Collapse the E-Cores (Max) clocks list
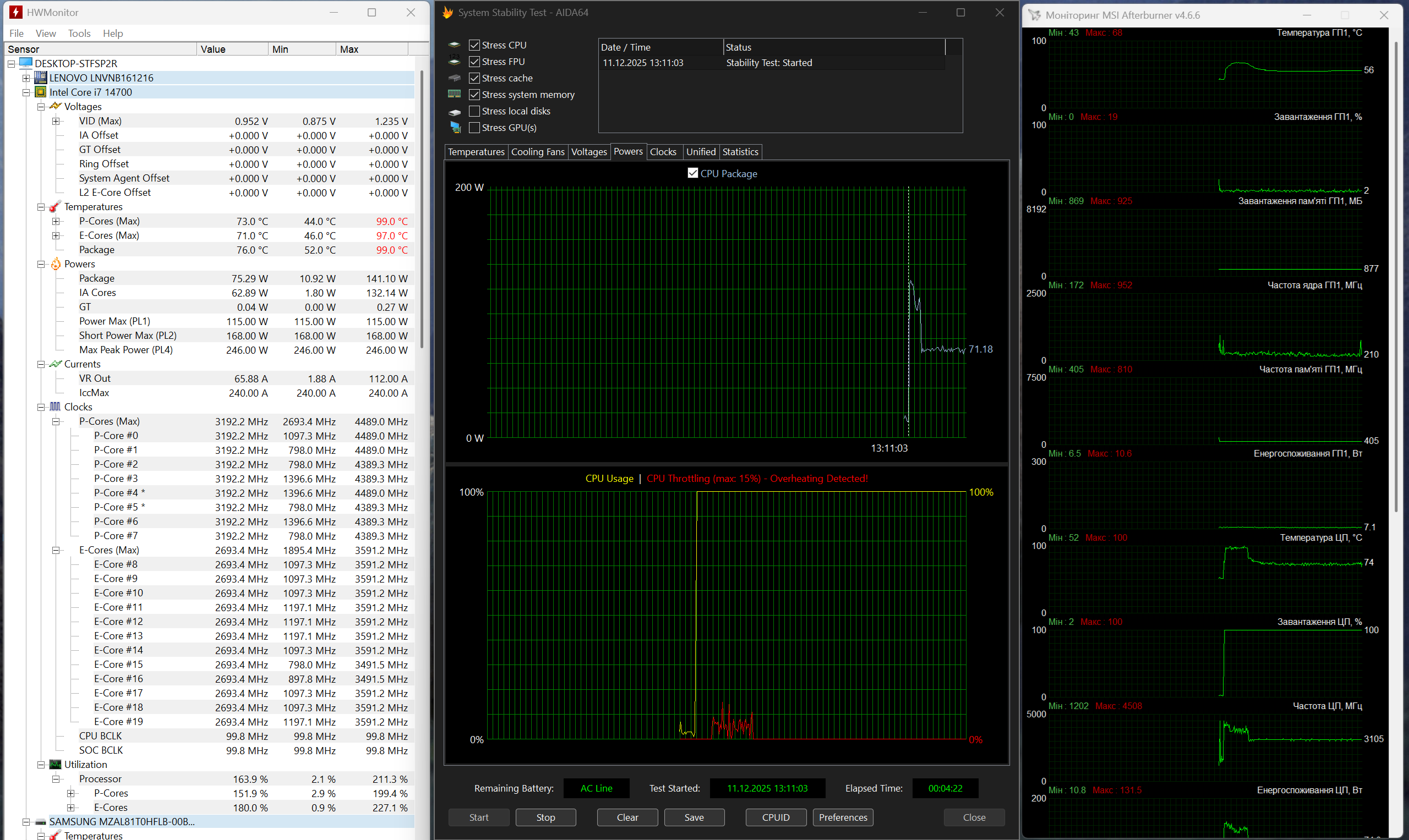The width and height of the screenshot is (1409, 840). pyautogui.click(x=56, y=550)
